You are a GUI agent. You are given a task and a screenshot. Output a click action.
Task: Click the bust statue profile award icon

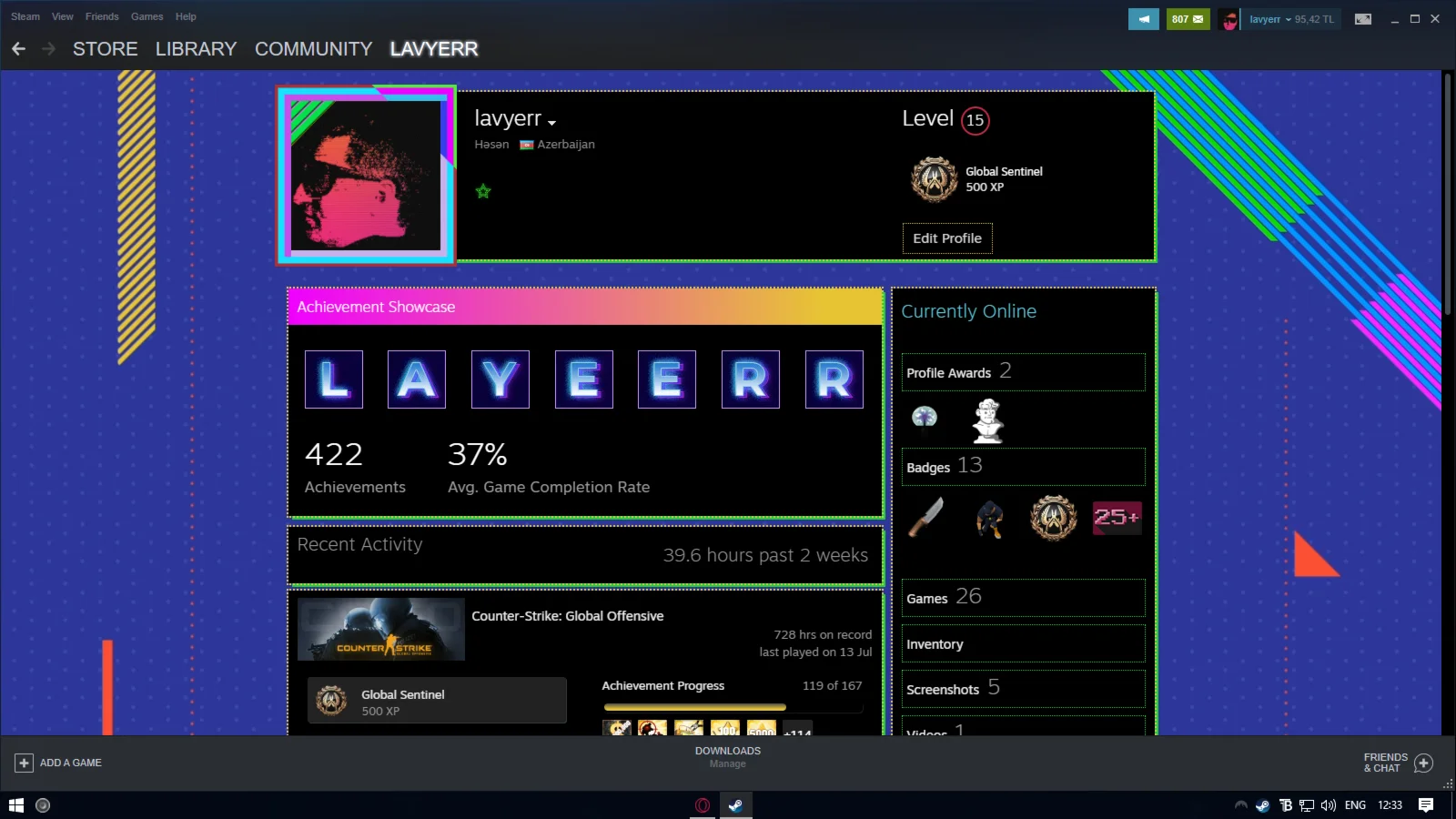pos(988,420)
